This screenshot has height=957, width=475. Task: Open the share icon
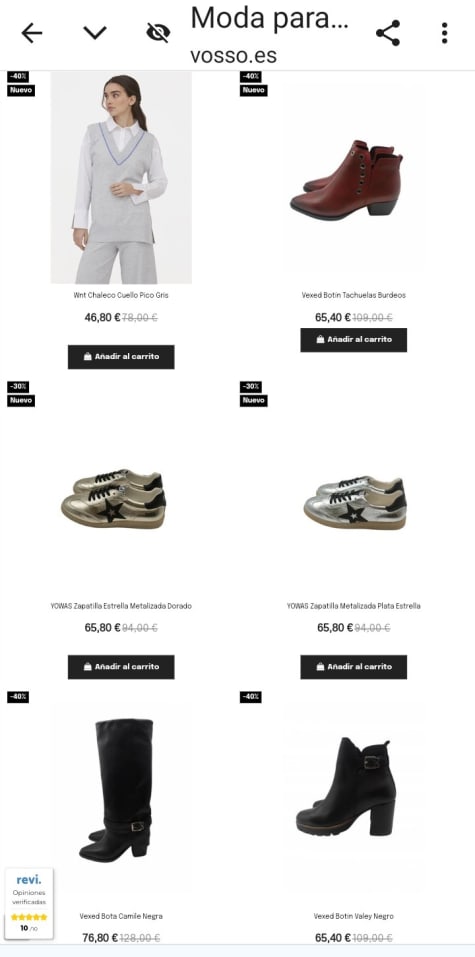pyautogui.click(x=388, y=33)
